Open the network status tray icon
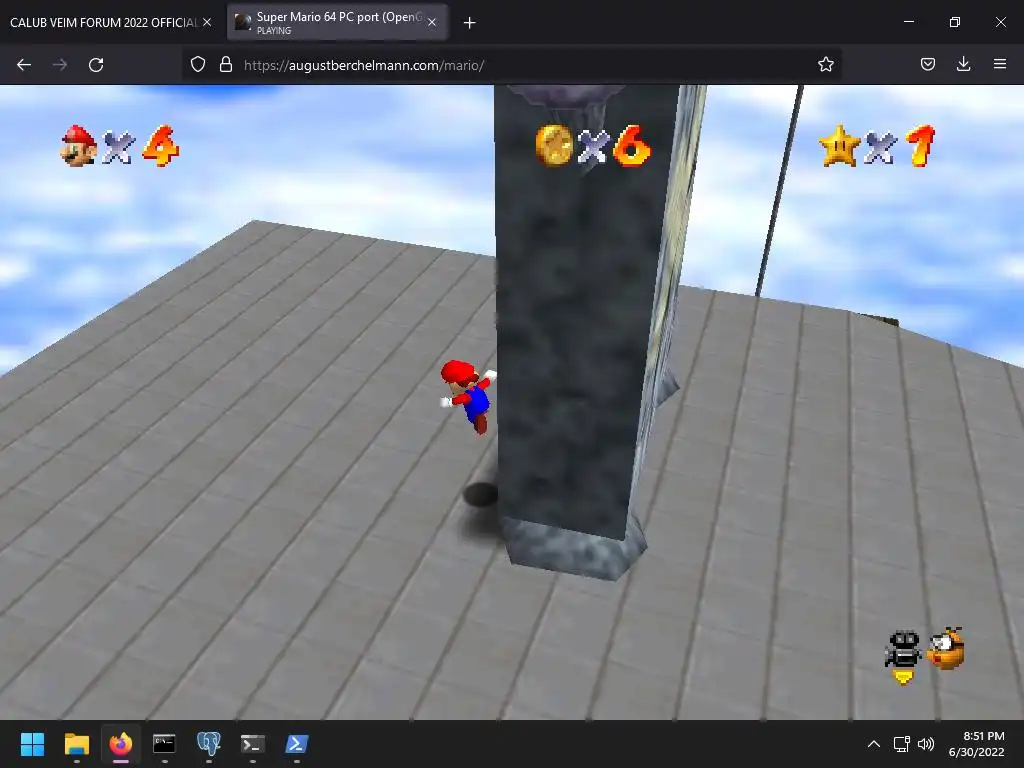Viewport: 1024px width, 768px height. point(901,744)
